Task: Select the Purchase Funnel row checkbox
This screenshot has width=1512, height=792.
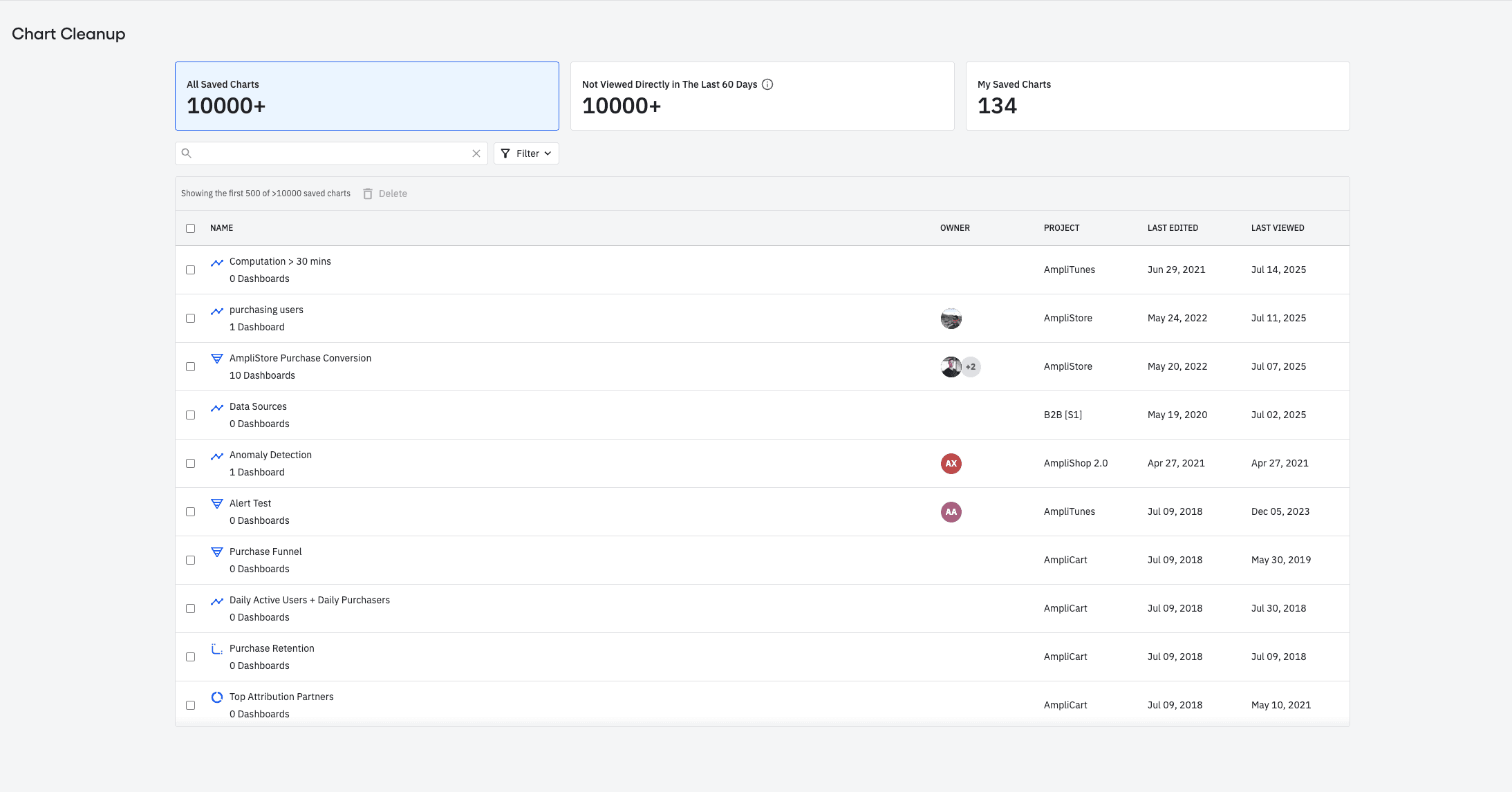Action: click(x=191, y=560)
